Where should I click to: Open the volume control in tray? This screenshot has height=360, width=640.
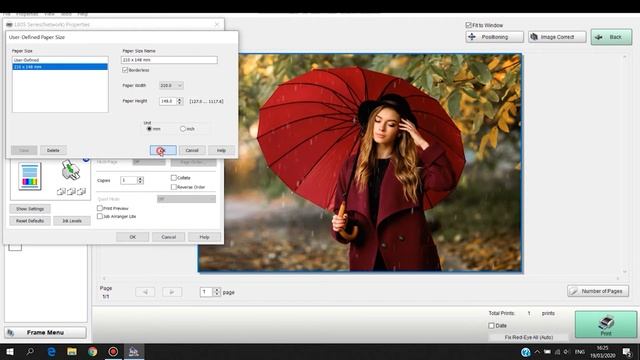(566, 352)
